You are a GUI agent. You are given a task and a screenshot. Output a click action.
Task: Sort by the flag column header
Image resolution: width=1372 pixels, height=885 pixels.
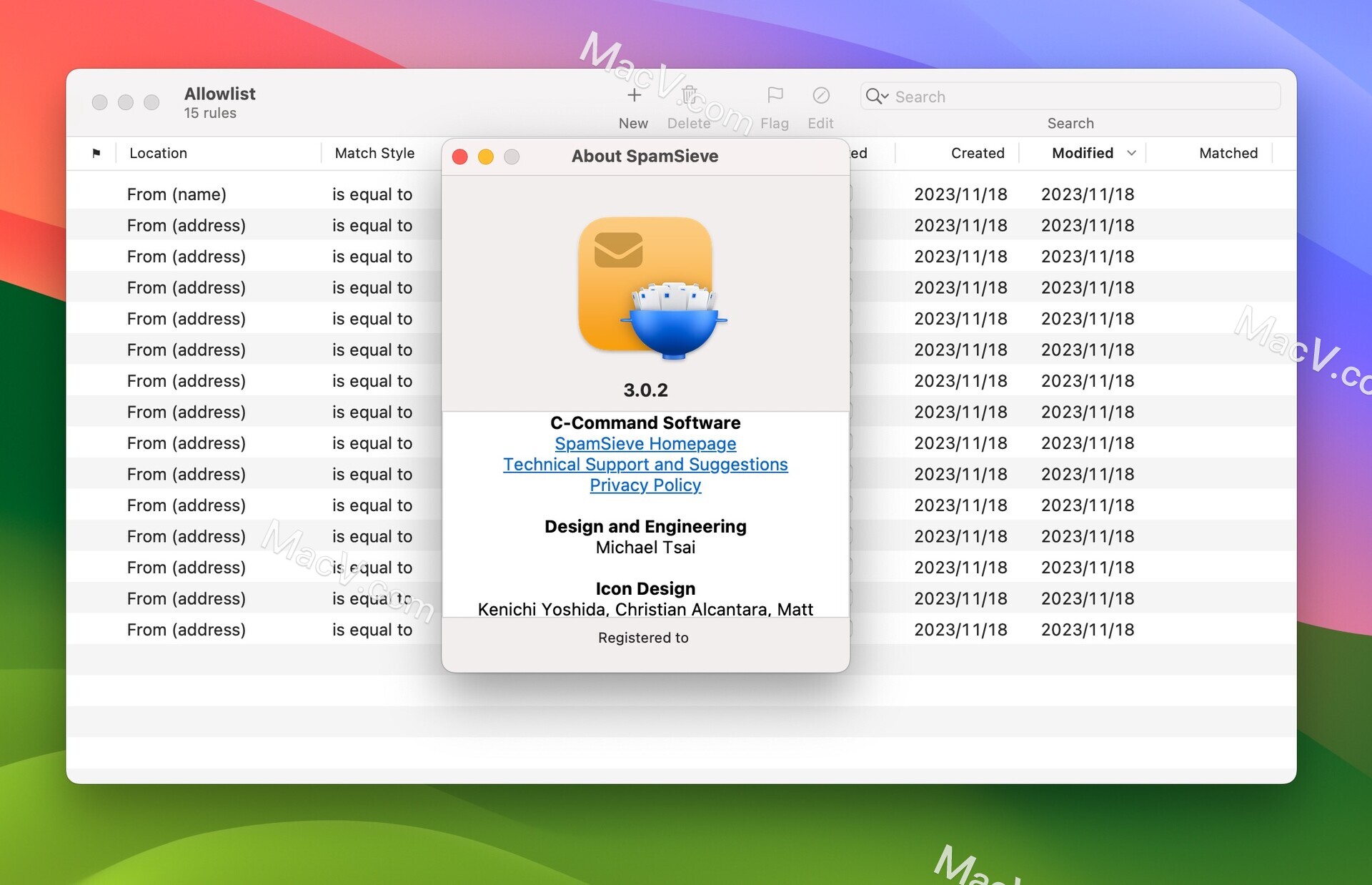tap(96, 153)
